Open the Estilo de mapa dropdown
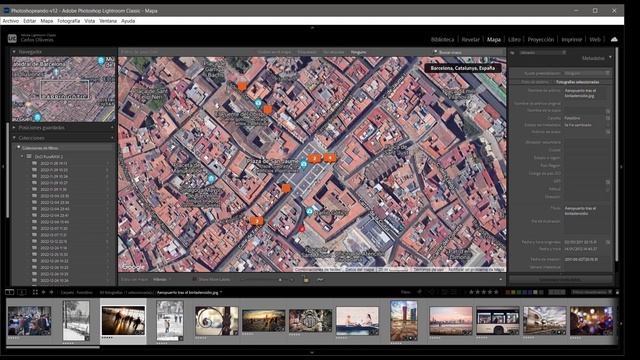Viewport: 640px width, 360px height. (162, 280)
